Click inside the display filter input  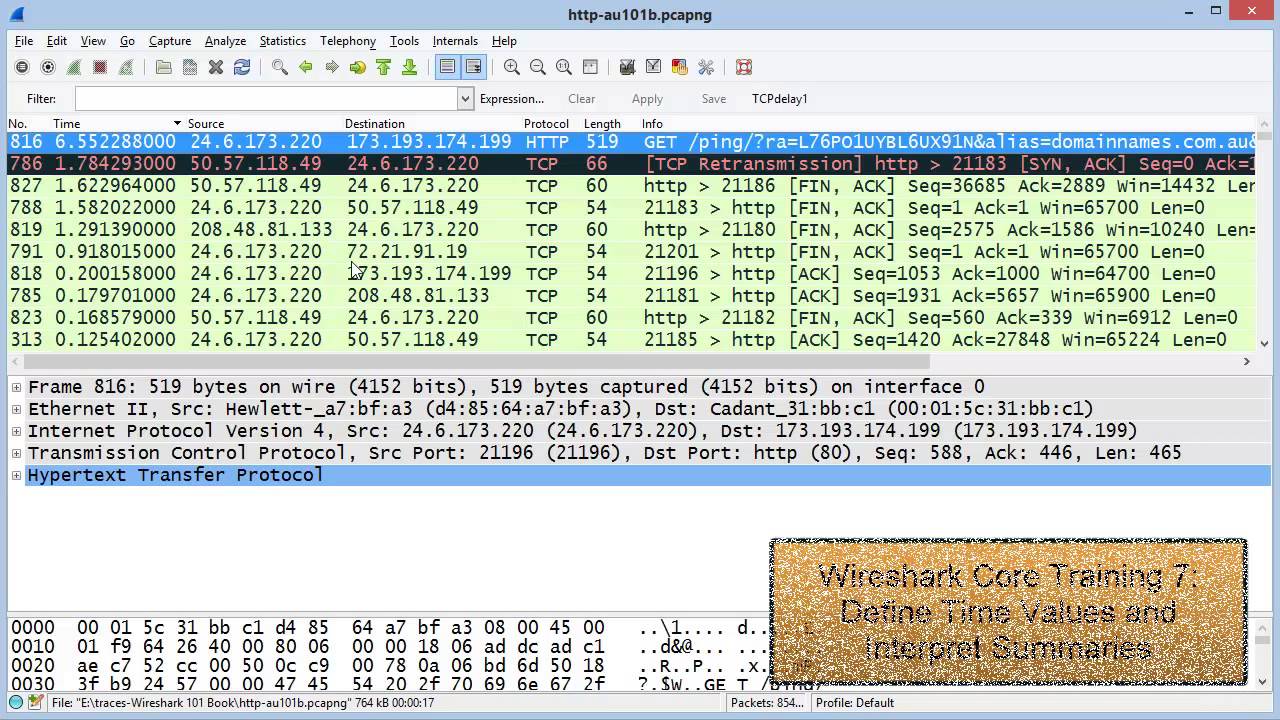click(266, 98)
